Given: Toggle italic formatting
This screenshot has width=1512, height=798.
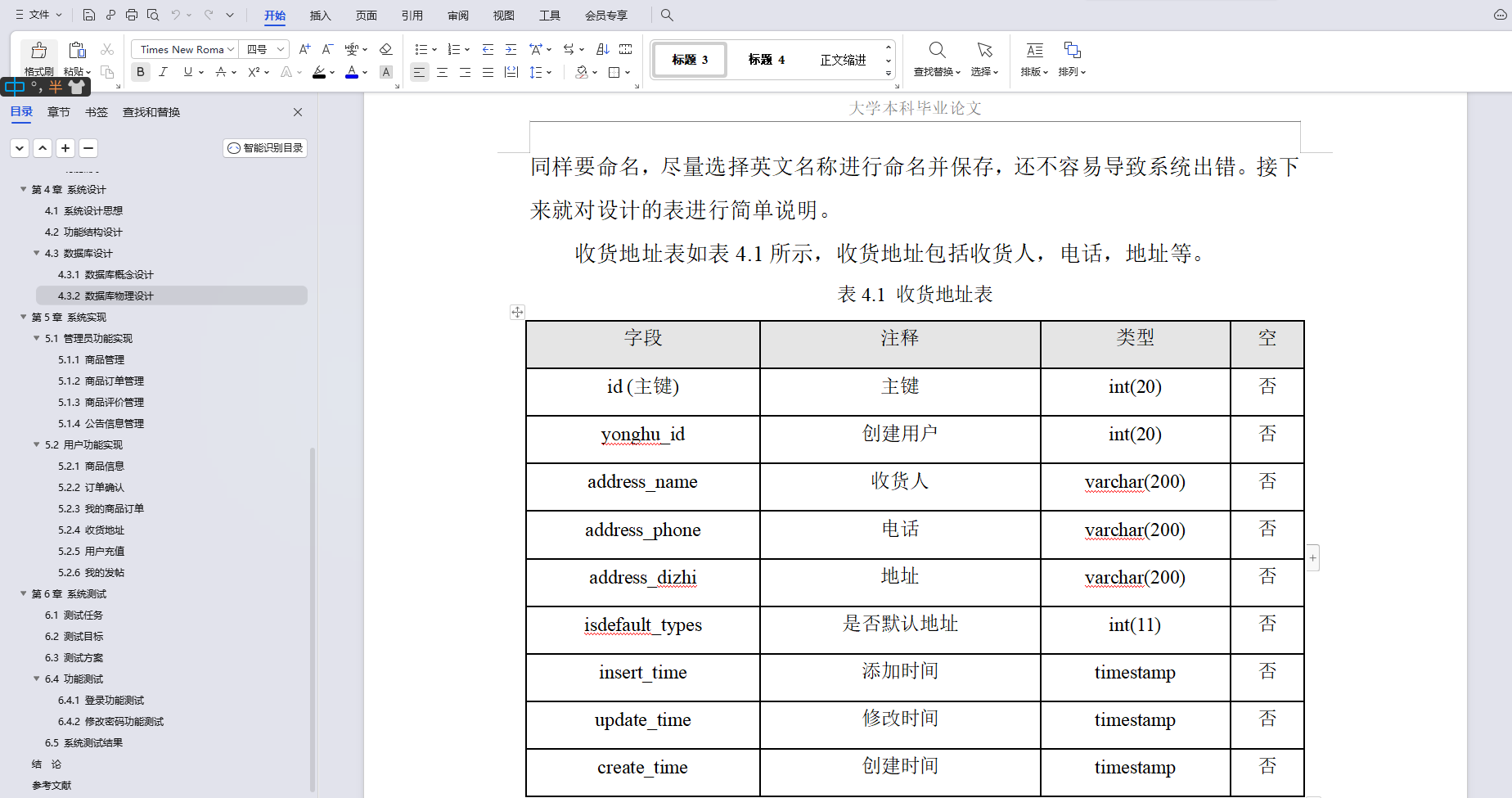Looking at the screenshot, I should [164, 72].
